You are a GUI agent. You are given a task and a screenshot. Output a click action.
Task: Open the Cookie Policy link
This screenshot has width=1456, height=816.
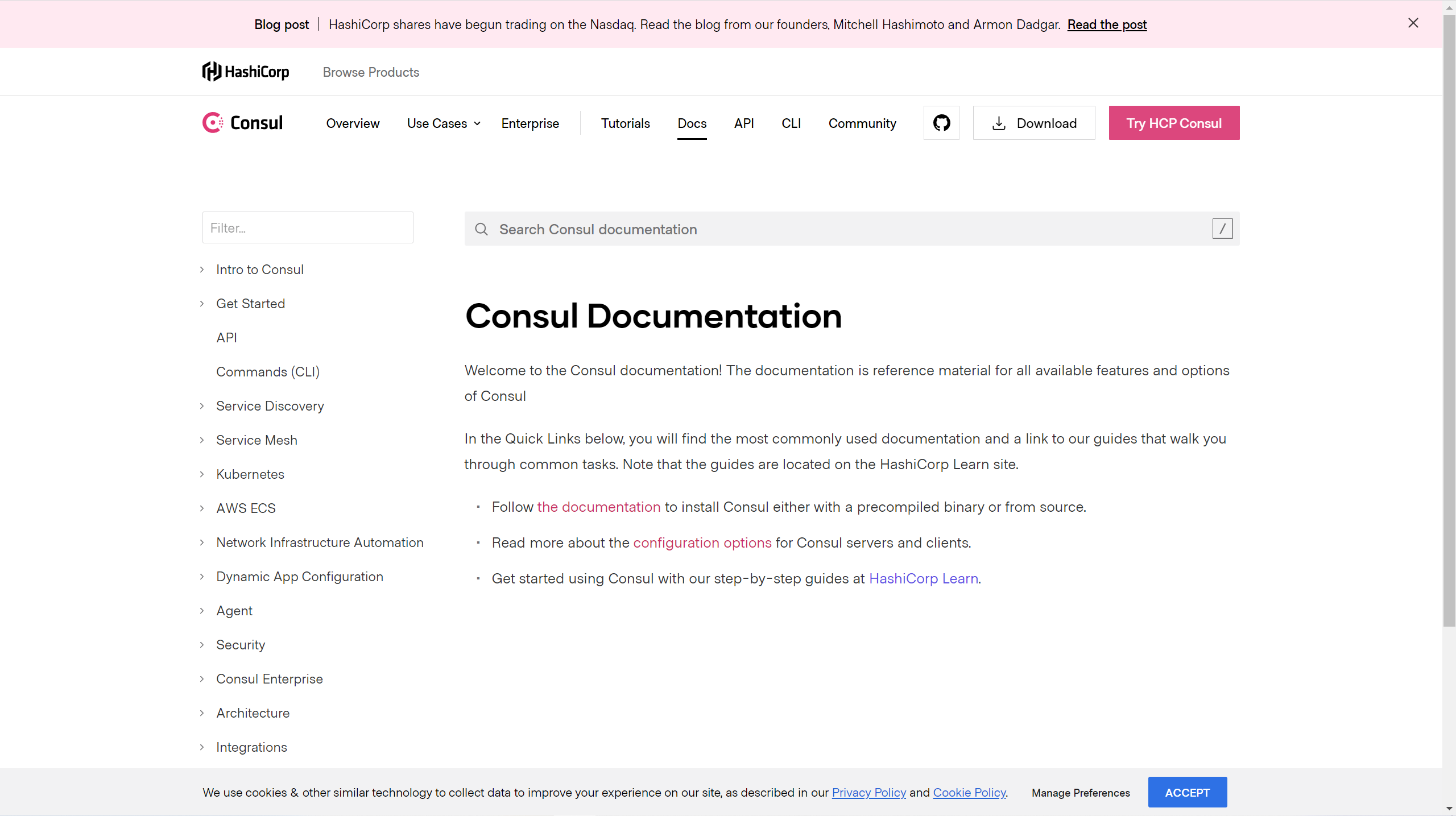pos(969,793)
